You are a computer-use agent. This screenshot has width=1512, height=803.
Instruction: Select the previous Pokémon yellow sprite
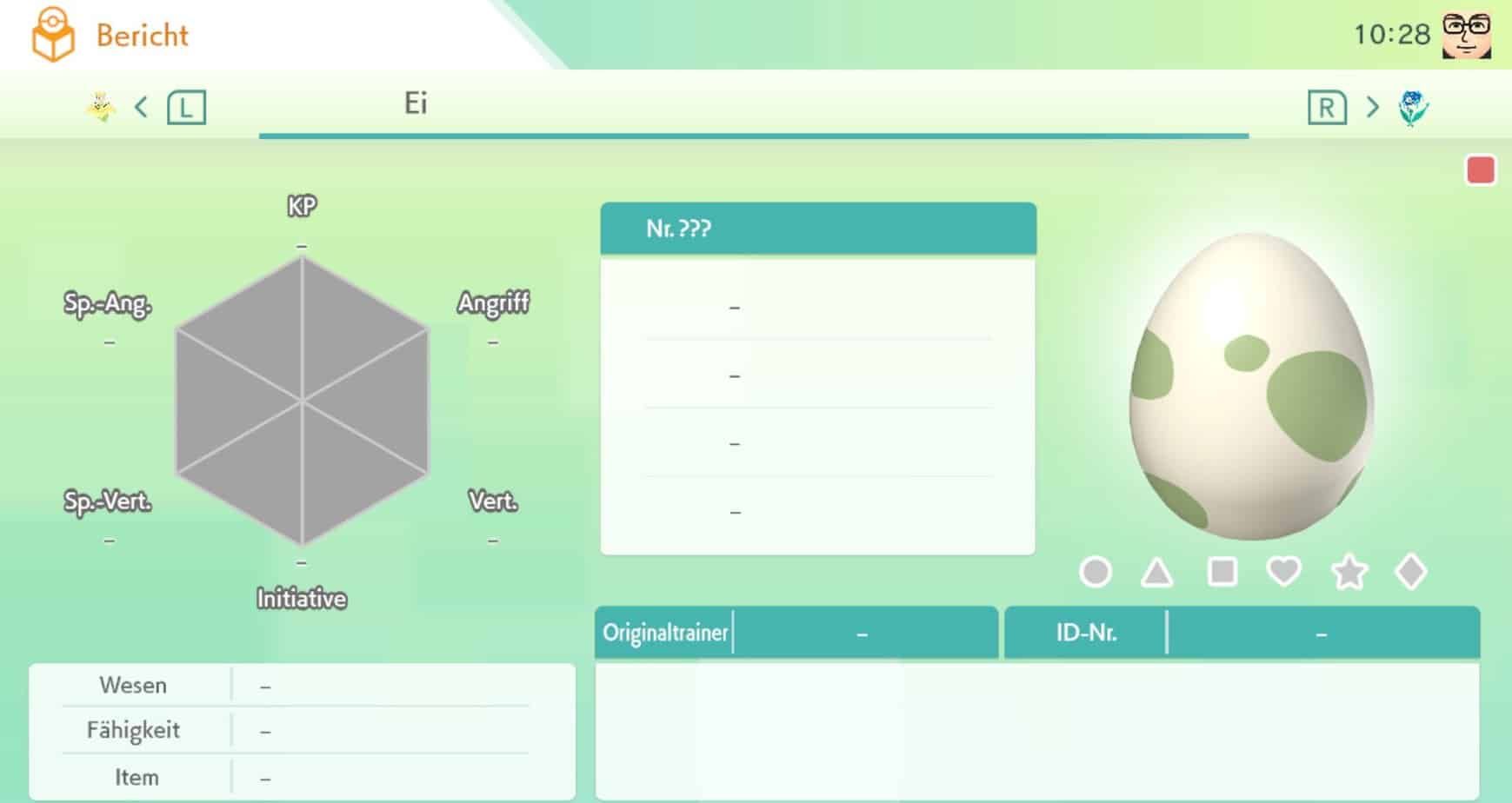[101, 108]
